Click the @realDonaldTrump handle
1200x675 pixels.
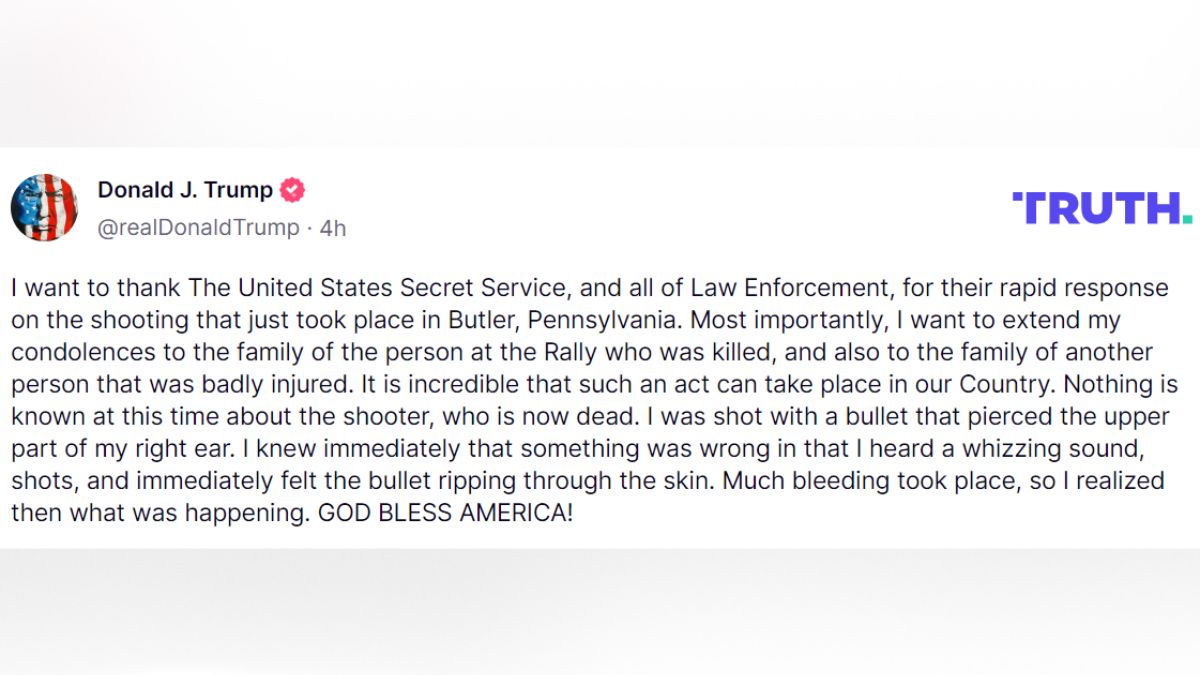[198, 228]
